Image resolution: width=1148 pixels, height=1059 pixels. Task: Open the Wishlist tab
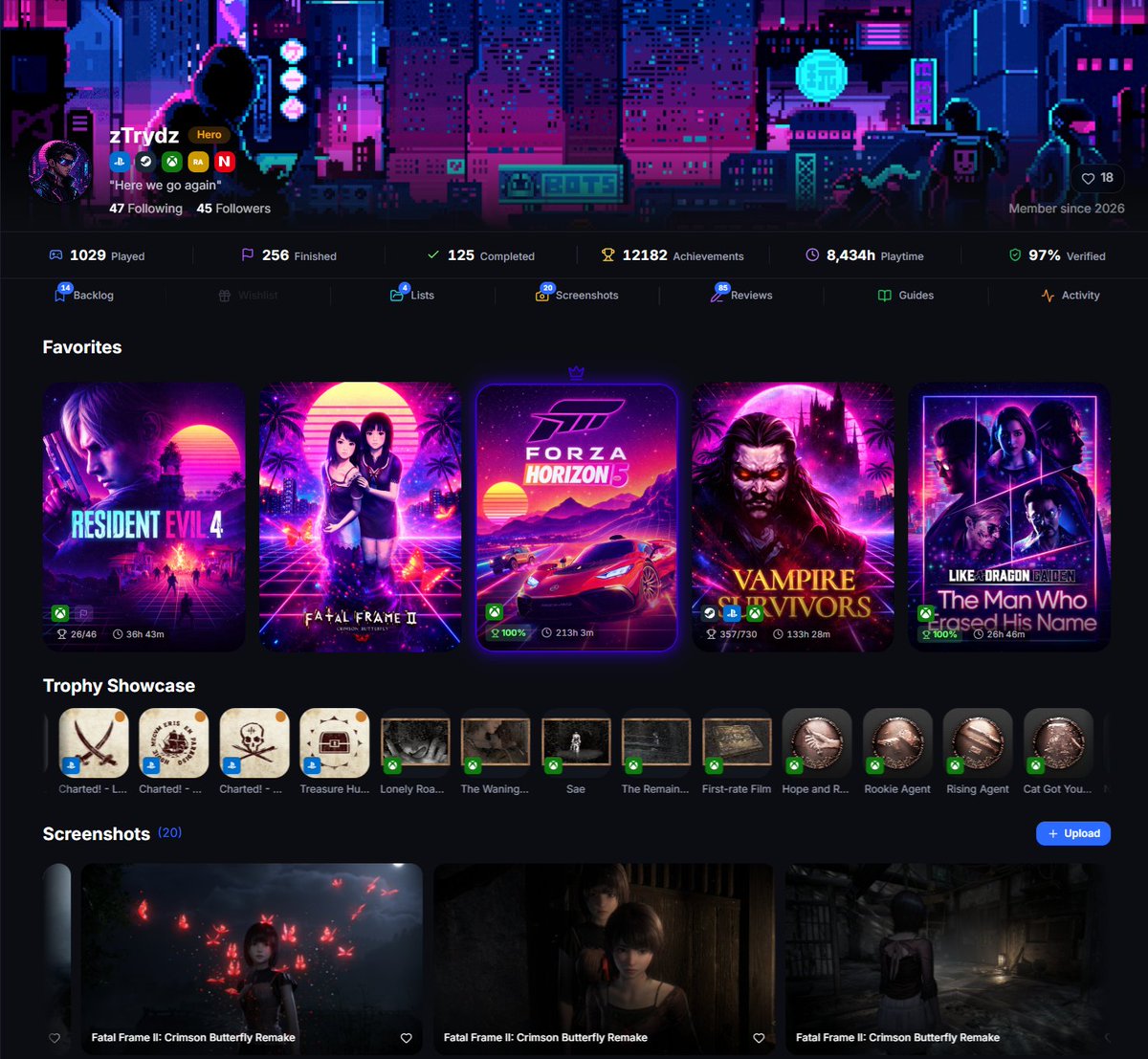[x=248, y=296]
